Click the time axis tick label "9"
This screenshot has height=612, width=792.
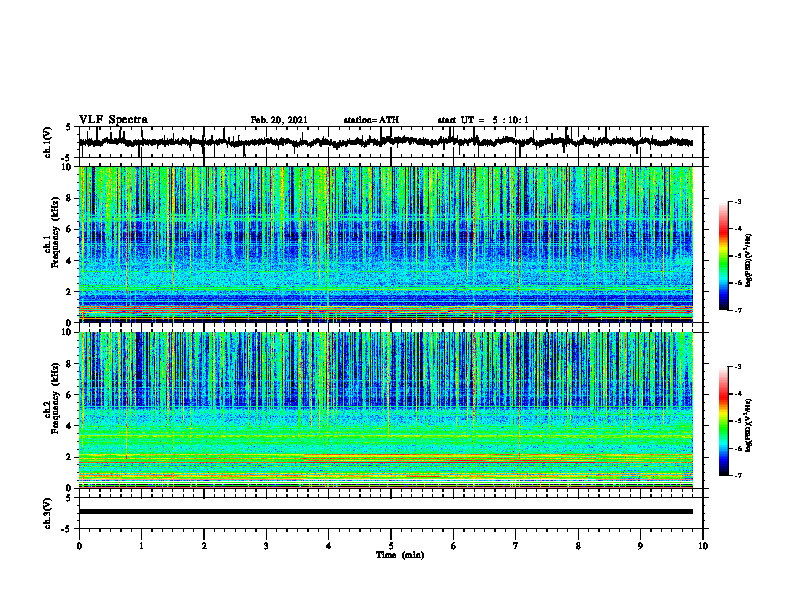[x=640, y=546]
